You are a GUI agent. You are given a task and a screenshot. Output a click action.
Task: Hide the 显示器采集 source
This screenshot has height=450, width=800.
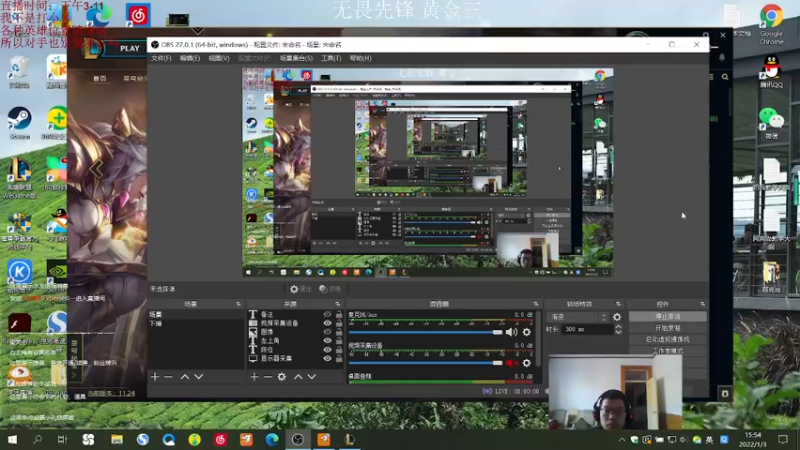pyautogui.click(x=327, y=358)
